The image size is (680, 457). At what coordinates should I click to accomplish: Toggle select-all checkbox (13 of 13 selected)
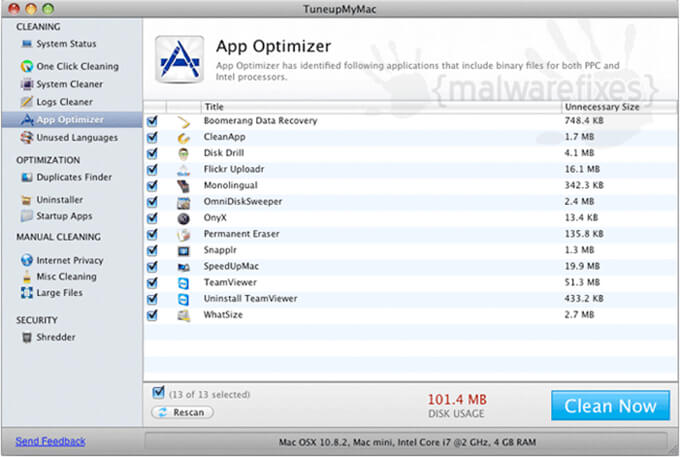click(159, 392)
